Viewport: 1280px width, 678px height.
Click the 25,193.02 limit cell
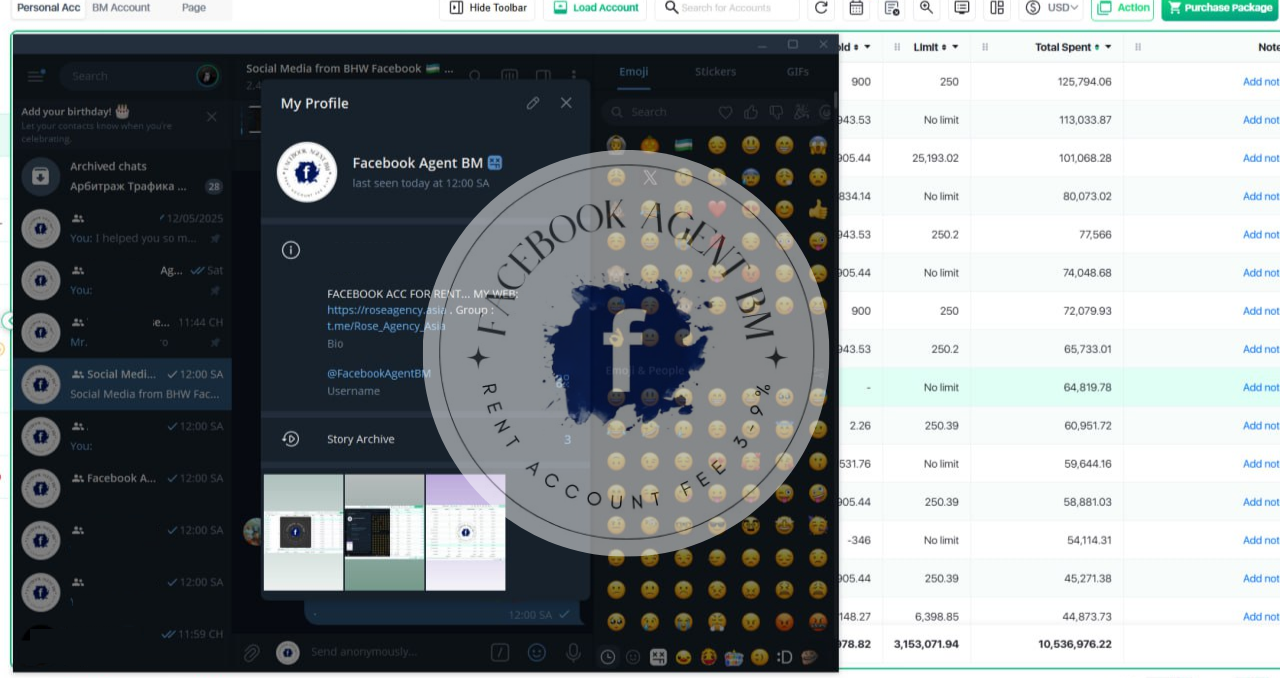(x=935, y=158)
